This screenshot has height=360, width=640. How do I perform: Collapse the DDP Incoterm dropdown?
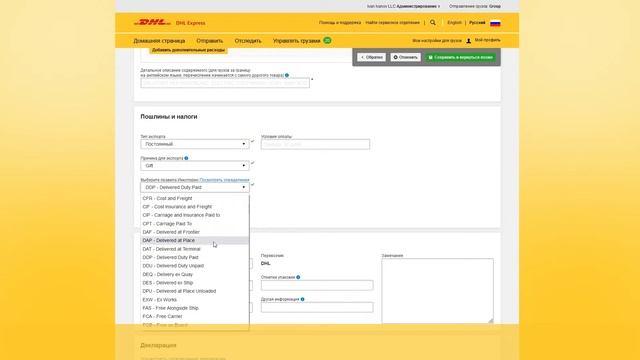click(195, 187)
